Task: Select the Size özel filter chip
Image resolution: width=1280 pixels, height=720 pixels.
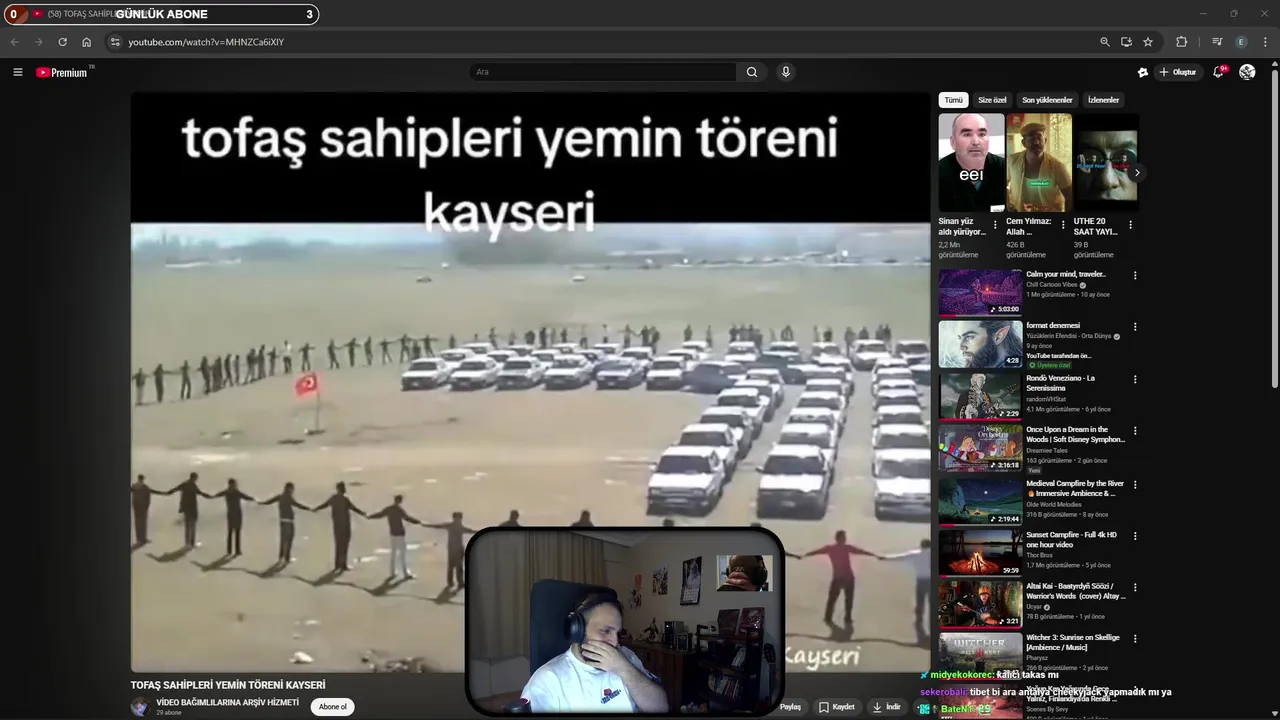Action: (992, 100)
